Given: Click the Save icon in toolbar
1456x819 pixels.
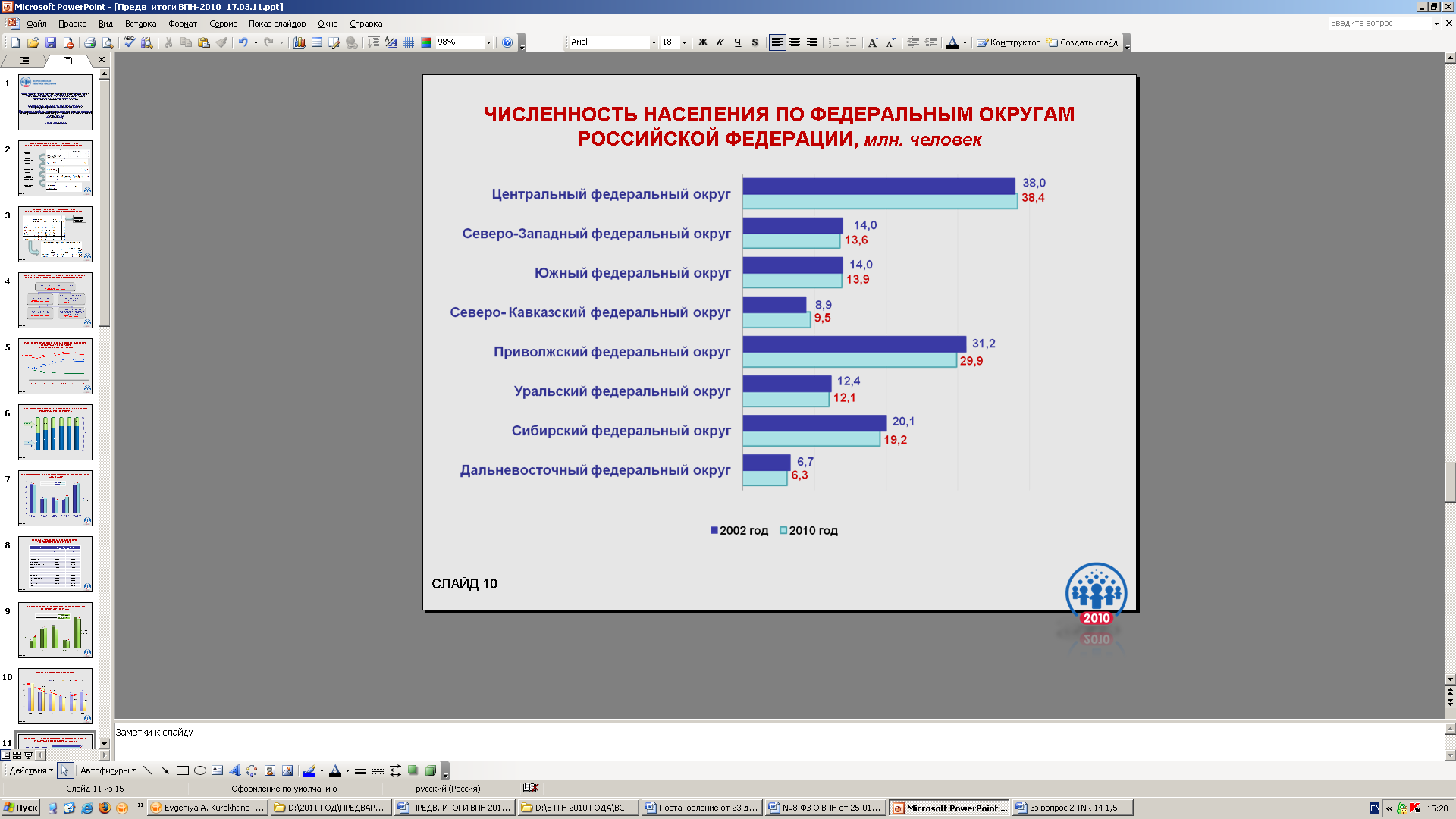Looking at the screenshot, I should [x=50, y=42].
